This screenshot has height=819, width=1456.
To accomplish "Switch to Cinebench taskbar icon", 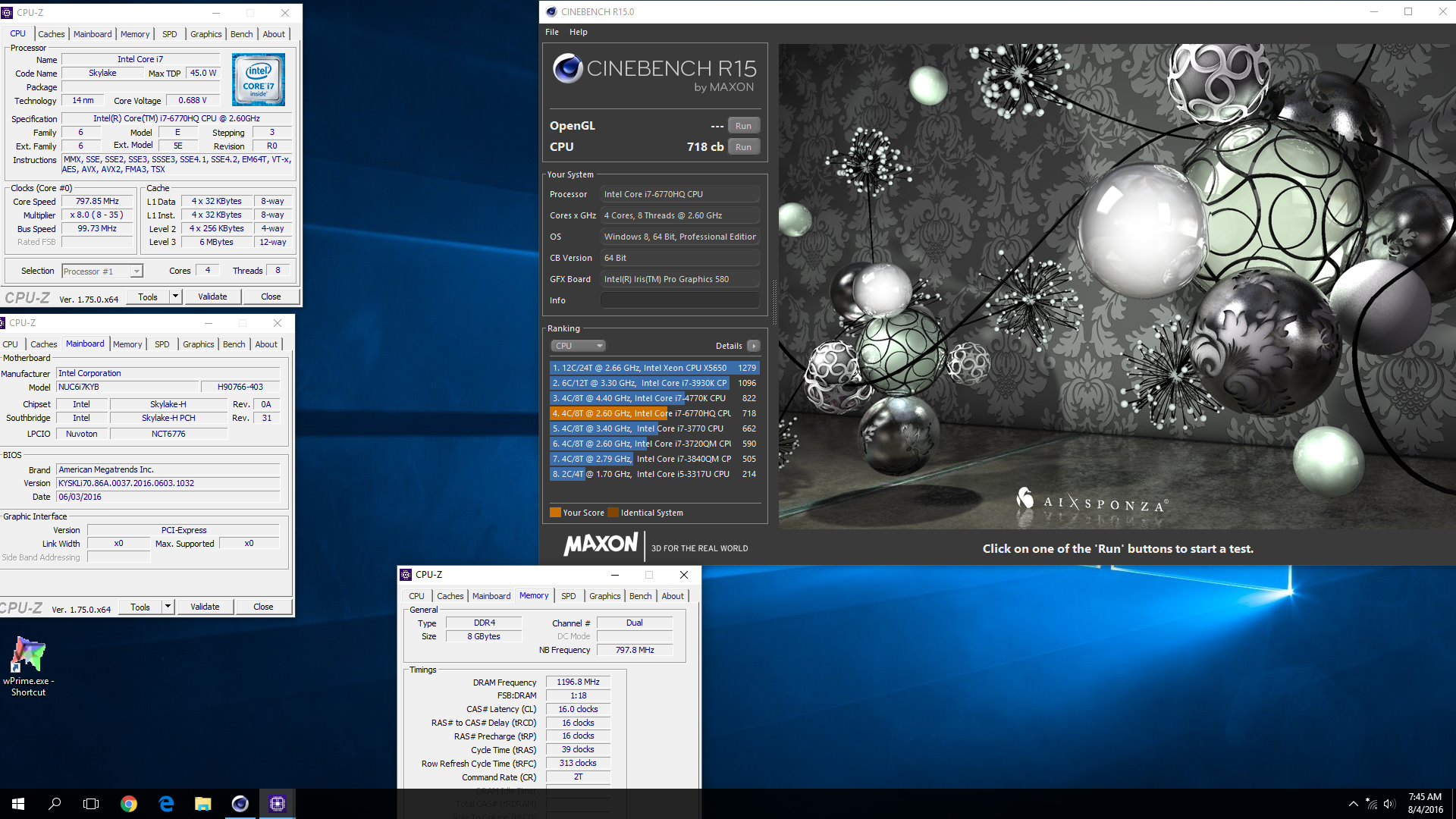I will tap(240, 804).
